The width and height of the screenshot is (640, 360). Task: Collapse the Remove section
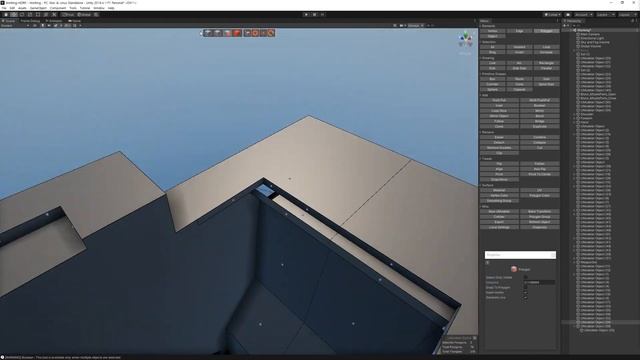point(487,132)
